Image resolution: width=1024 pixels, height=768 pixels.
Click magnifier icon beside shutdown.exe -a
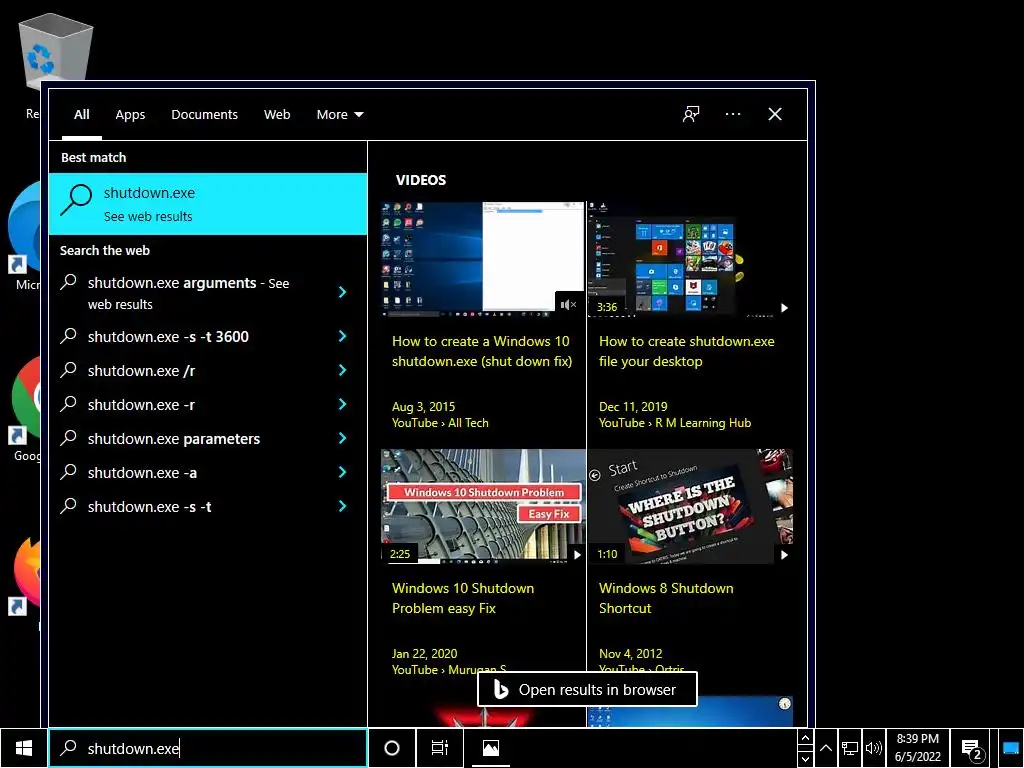(x=68, y=472)
